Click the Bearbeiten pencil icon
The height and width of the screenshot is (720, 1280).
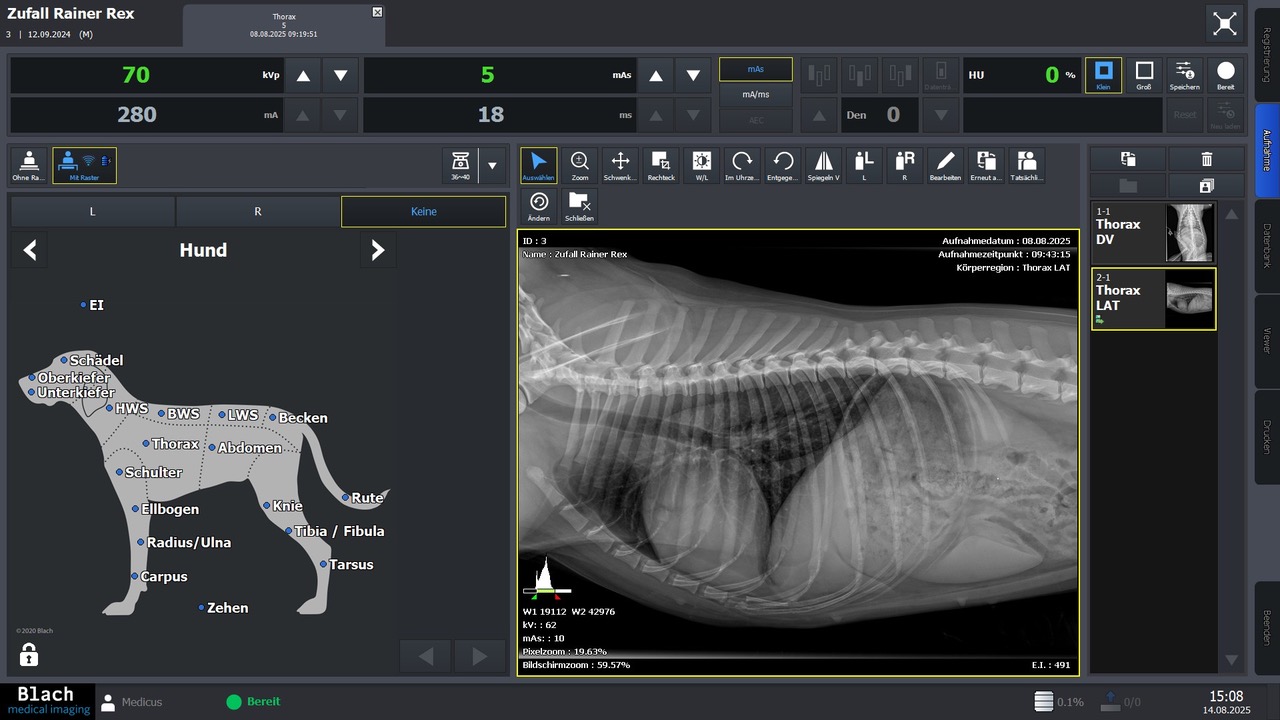(x=945, y=165)
